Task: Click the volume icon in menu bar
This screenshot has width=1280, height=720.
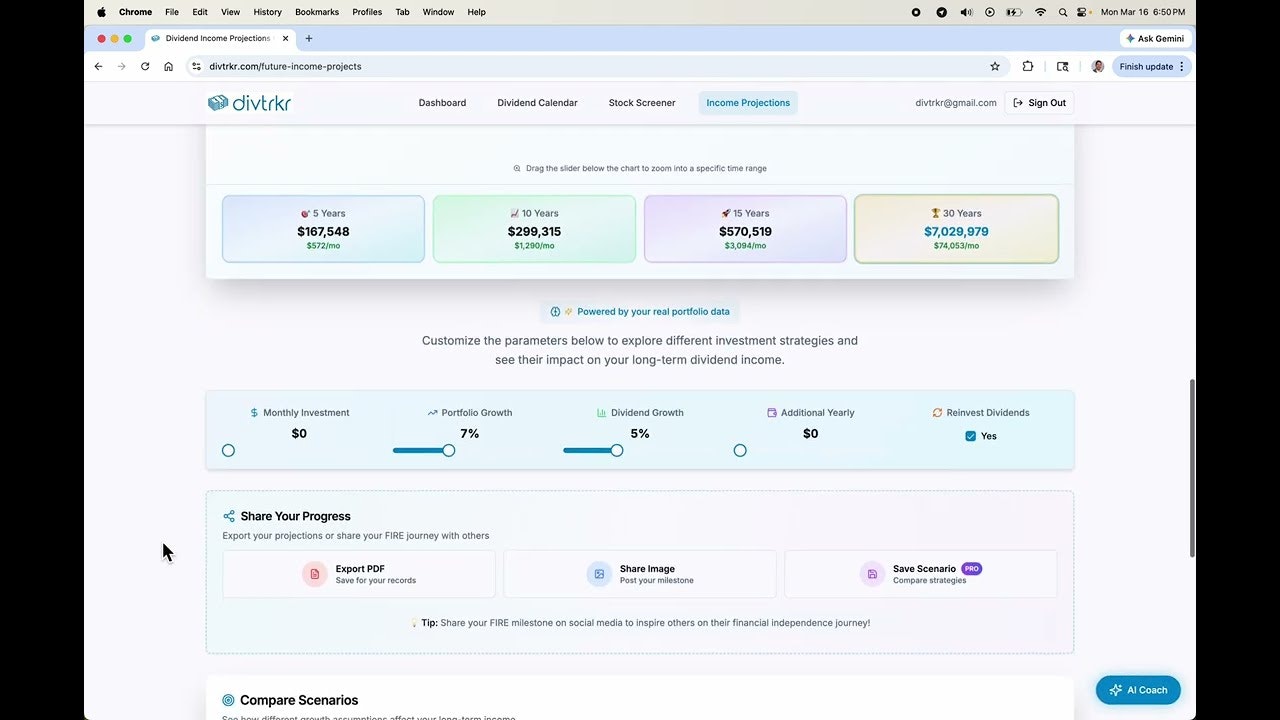Action: coord(966,12)
